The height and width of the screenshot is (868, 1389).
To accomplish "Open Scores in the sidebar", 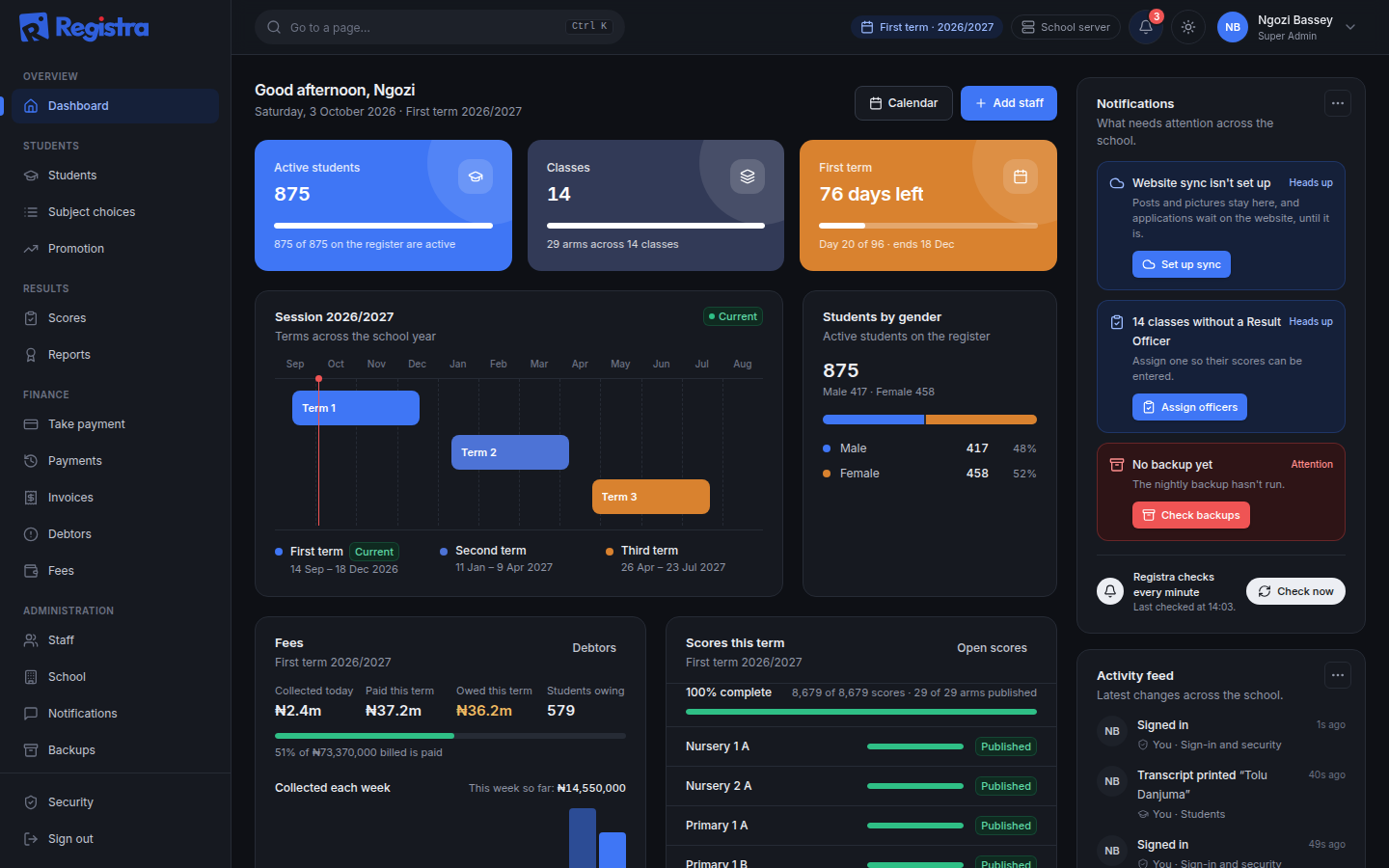I will click(x=115, y=318).
